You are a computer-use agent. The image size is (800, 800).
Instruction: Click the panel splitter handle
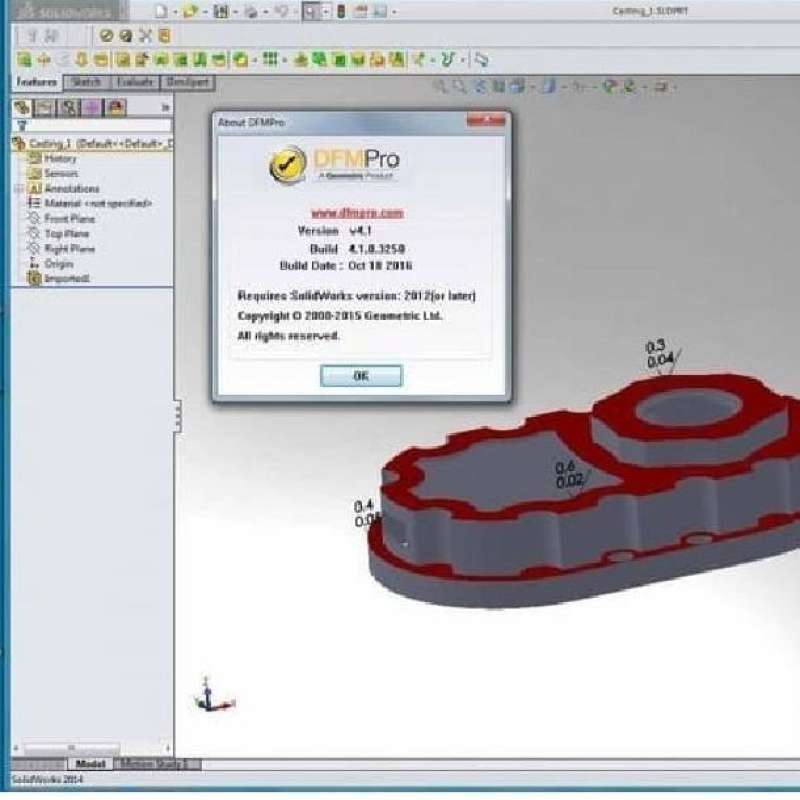pos(178,416)
